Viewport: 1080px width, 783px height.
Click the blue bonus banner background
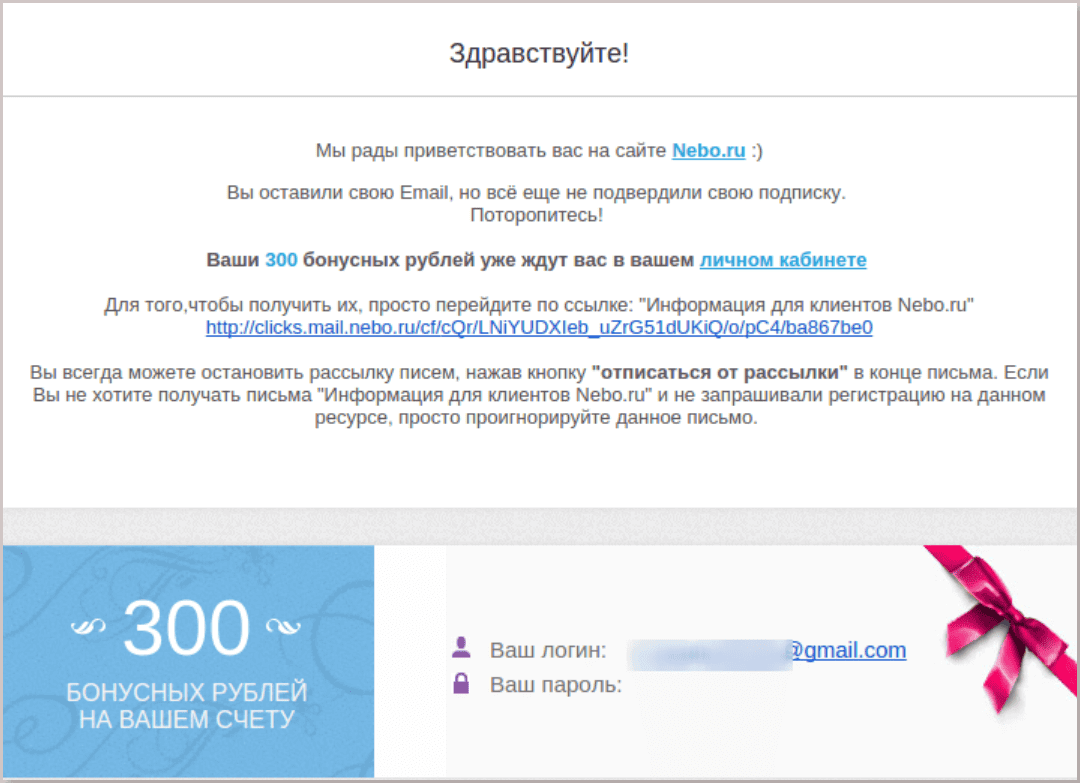coord(187,662)
